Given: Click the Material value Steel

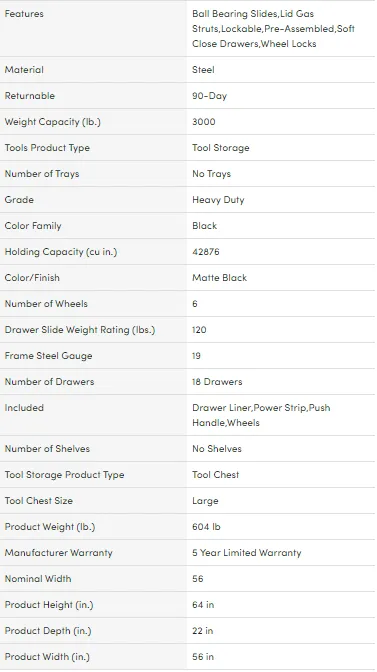Looking at the screenshot, I should pyautogui.click(x=203, y=70).
